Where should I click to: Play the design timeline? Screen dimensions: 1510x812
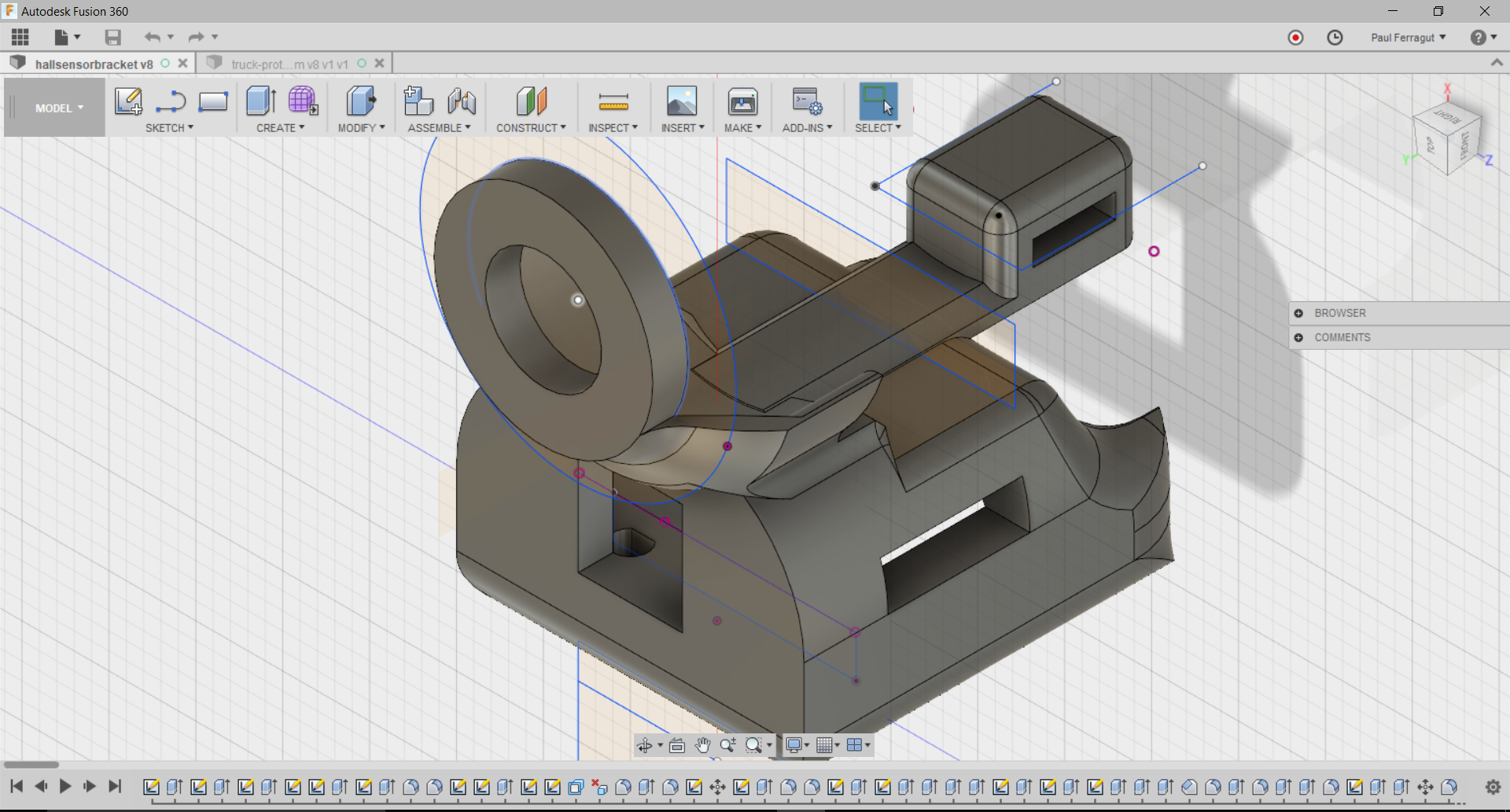coord(65,786)
